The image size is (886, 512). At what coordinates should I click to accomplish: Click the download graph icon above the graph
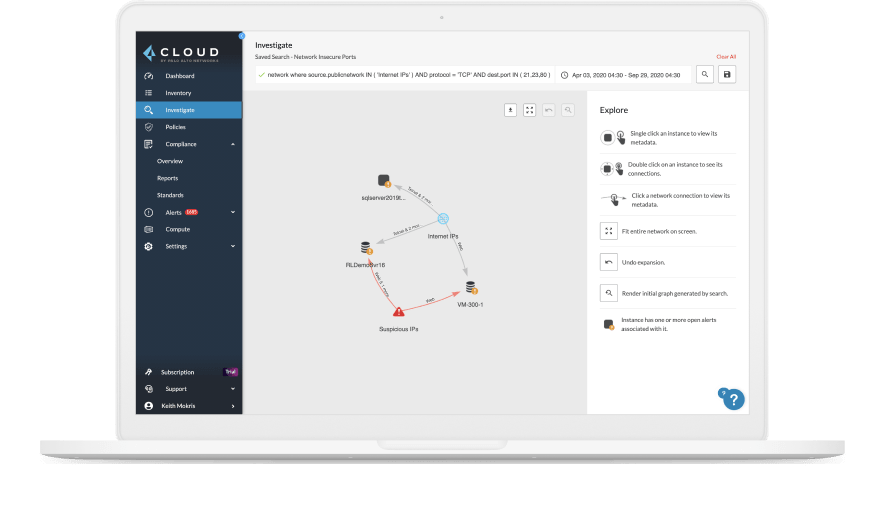(510, 110)
